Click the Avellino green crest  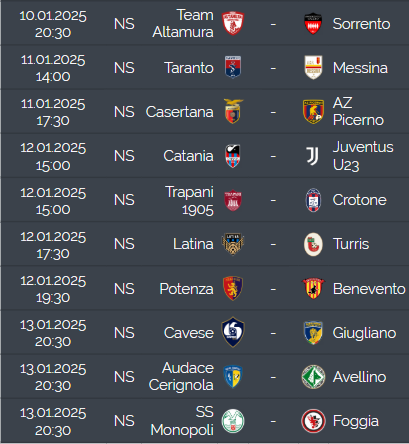point(313,377)
